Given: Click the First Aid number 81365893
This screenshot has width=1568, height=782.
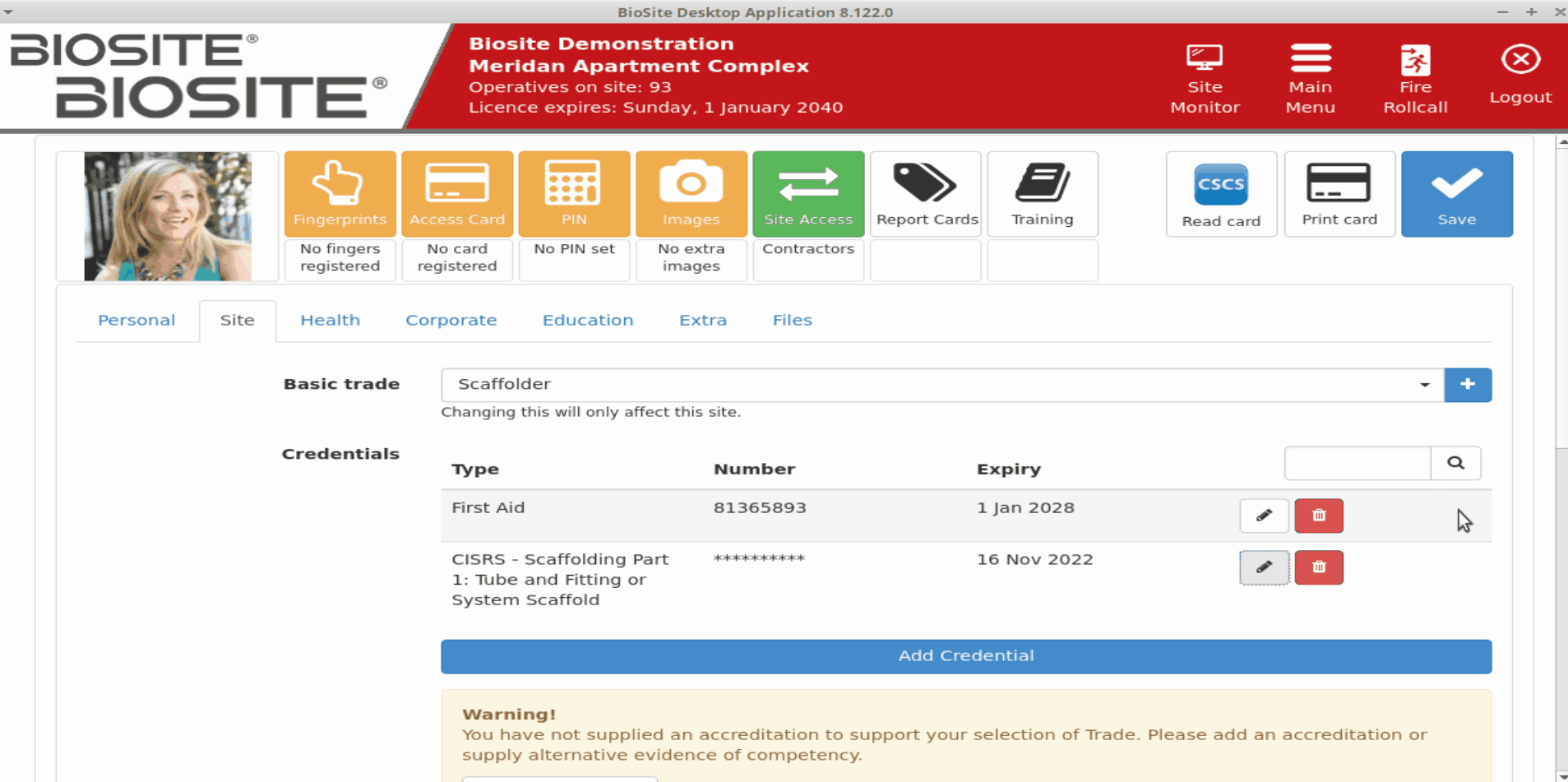Looking at the screenshot, I should 760,507.
